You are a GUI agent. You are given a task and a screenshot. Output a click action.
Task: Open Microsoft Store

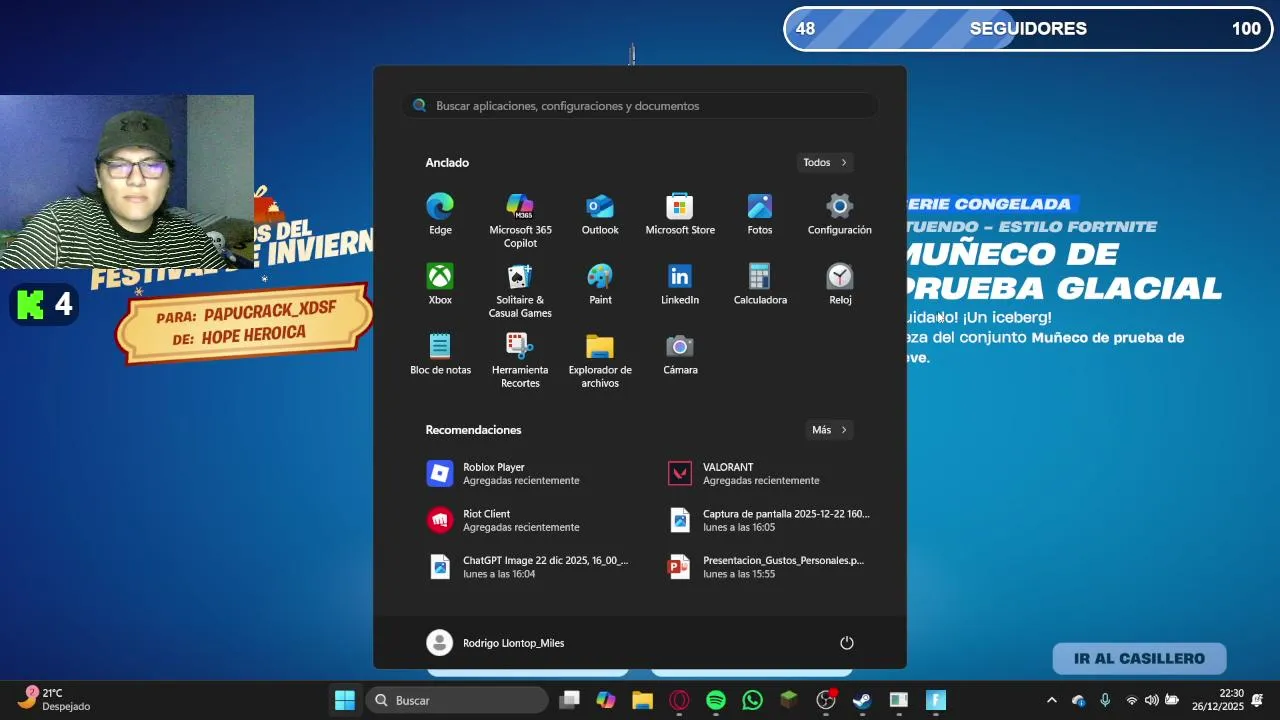pos(680,215)
